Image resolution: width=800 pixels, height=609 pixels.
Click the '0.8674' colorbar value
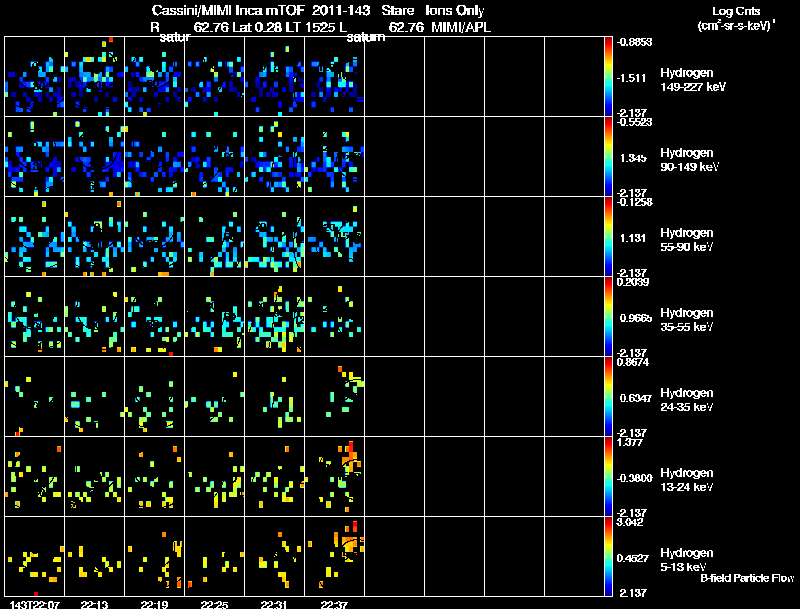click(x=633, y=362)
